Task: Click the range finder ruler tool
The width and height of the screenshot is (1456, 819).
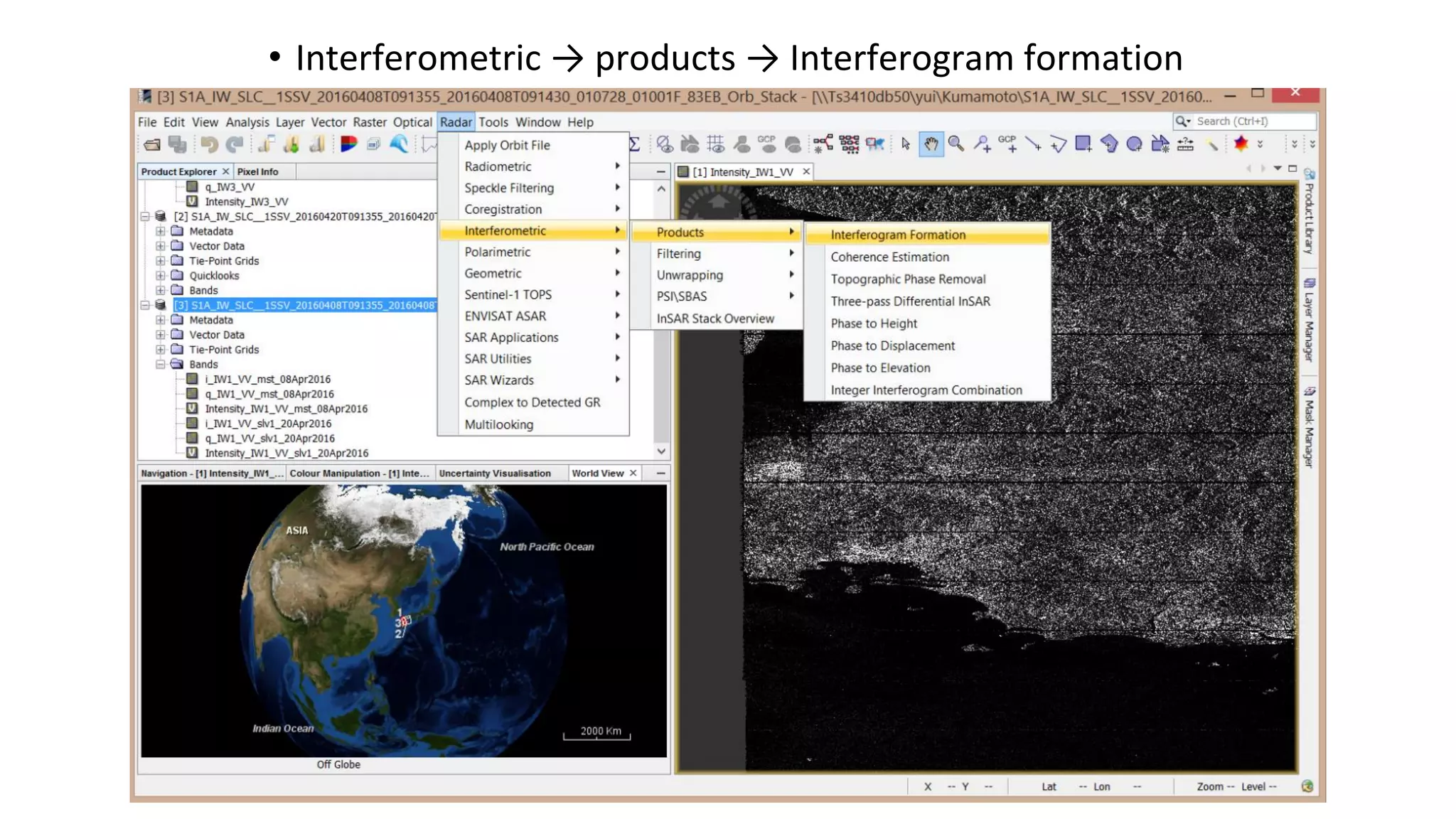Action: pyautogui.click(x=1186, y=144)
